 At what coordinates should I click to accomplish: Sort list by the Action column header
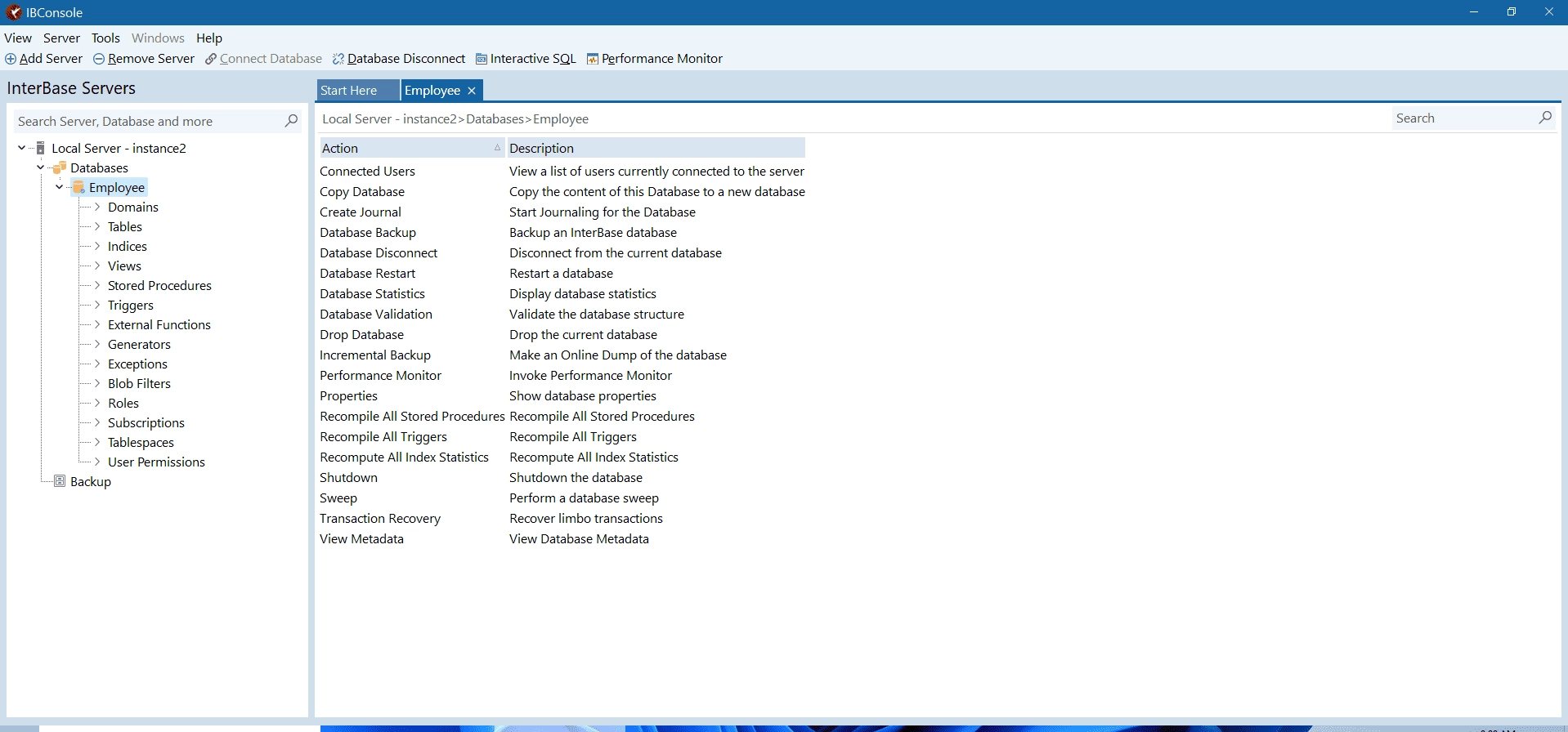pyautogui.click(x=411, y=148)
